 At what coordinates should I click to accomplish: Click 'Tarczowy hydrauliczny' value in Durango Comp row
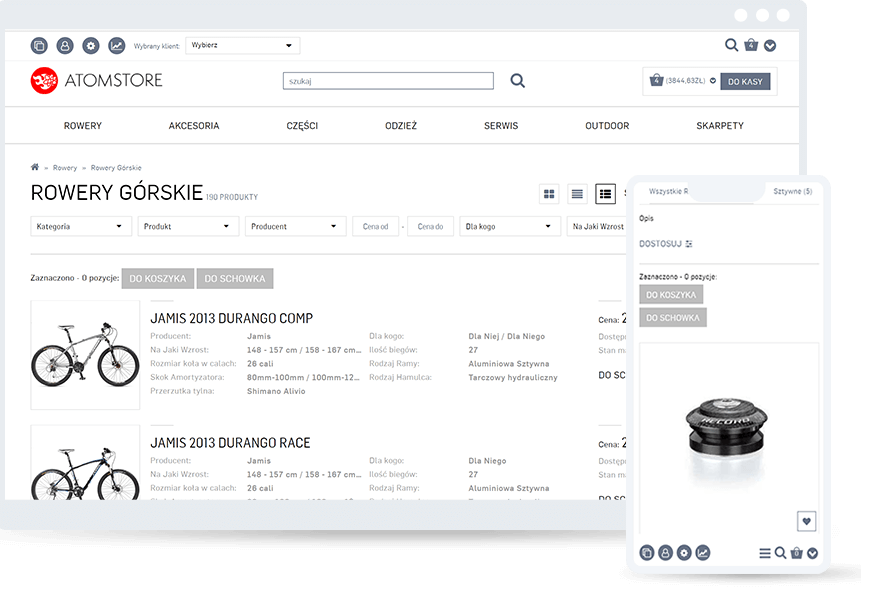[x=513, y=377]
